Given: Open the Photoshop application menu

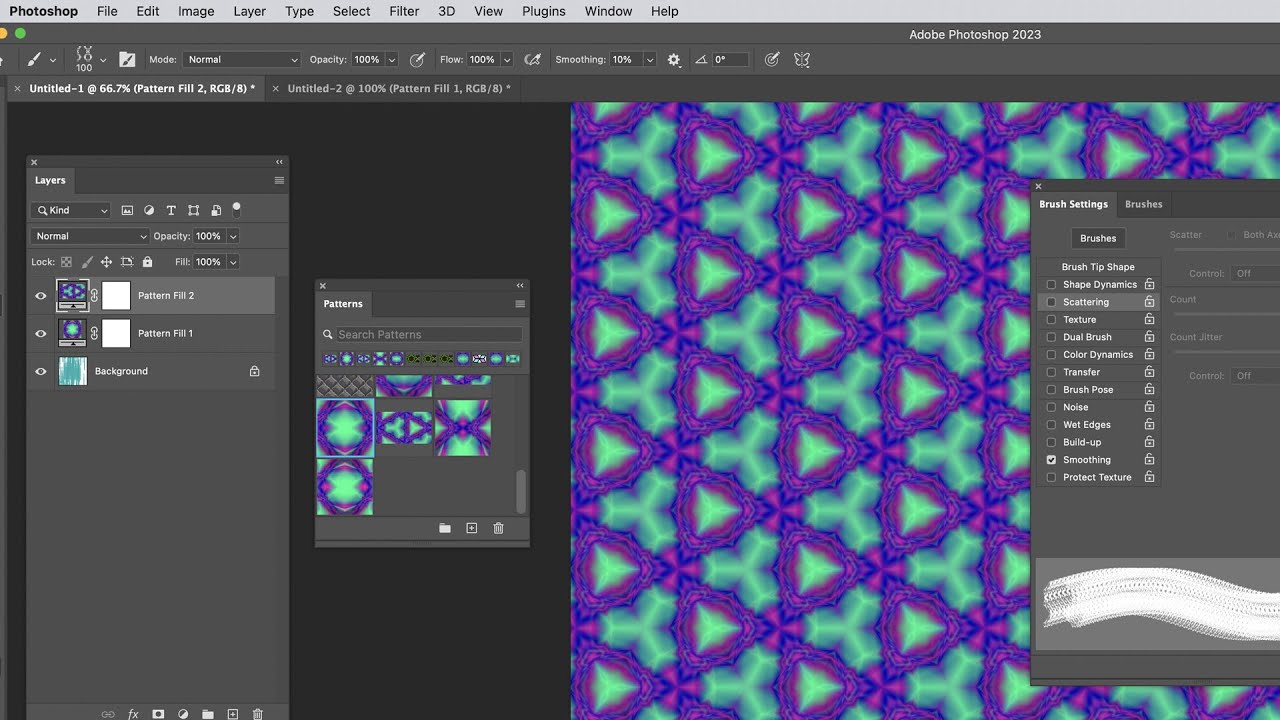Looking at the screenshot, I should [43, 11].
